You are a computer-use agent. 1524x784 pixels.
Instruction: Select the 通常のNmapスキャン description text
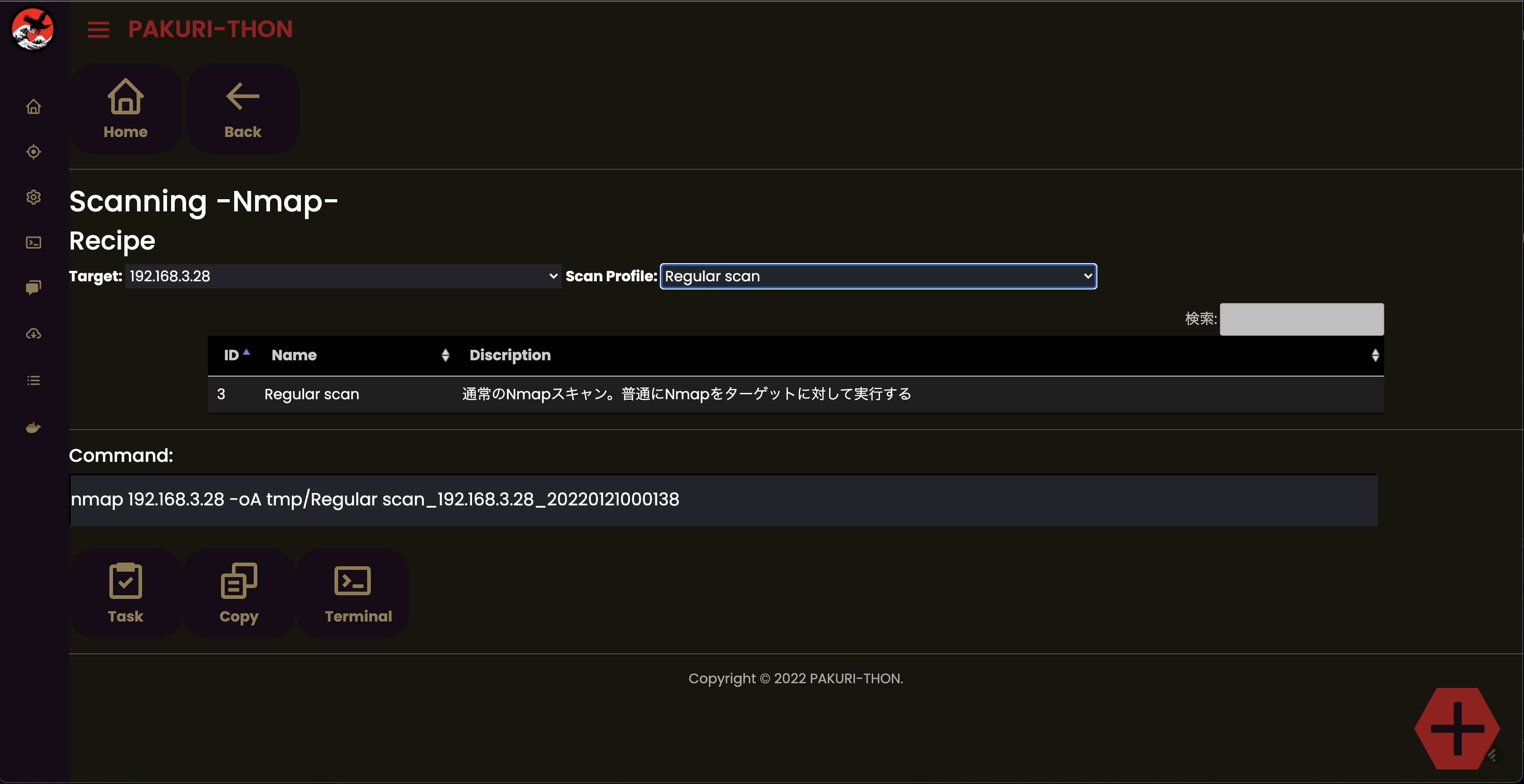[687, 394]
